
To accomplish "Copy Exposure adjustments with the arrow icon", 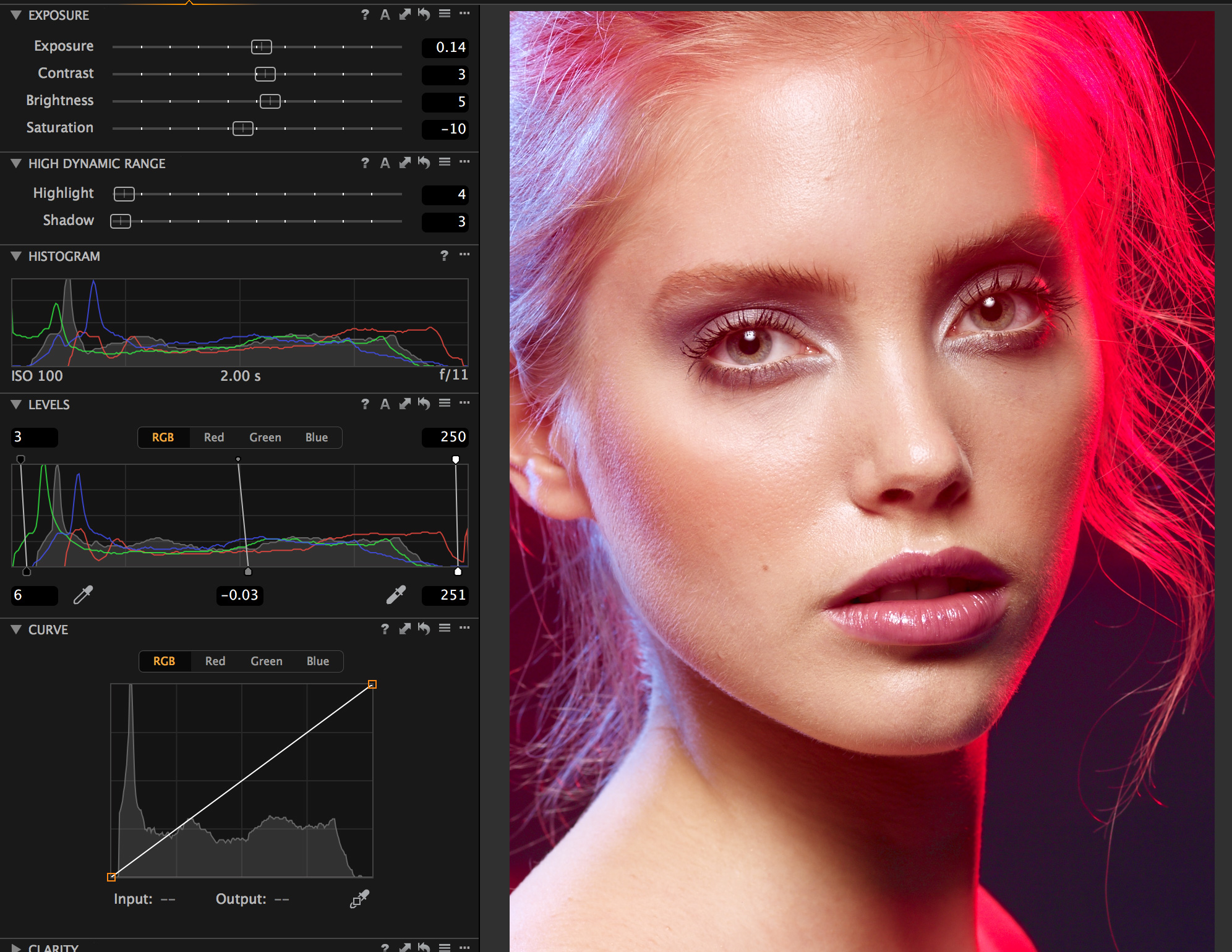I will (x=404, y=15).
